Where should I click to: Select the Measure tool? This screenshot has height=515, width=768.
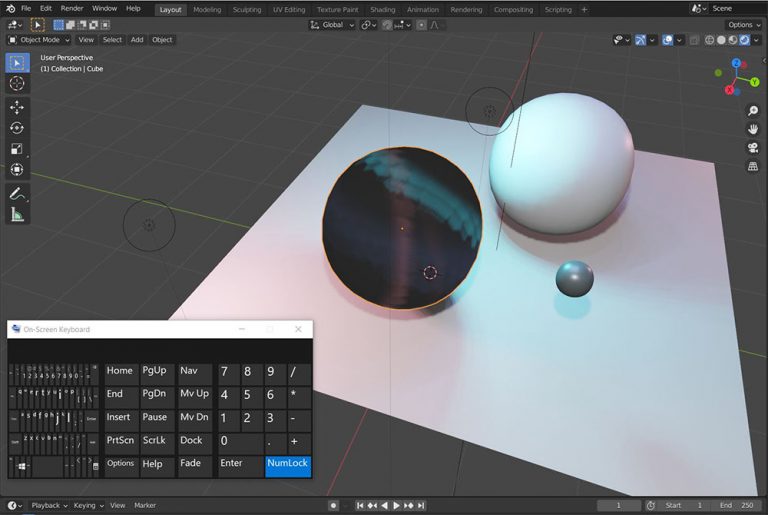(17, 214)
